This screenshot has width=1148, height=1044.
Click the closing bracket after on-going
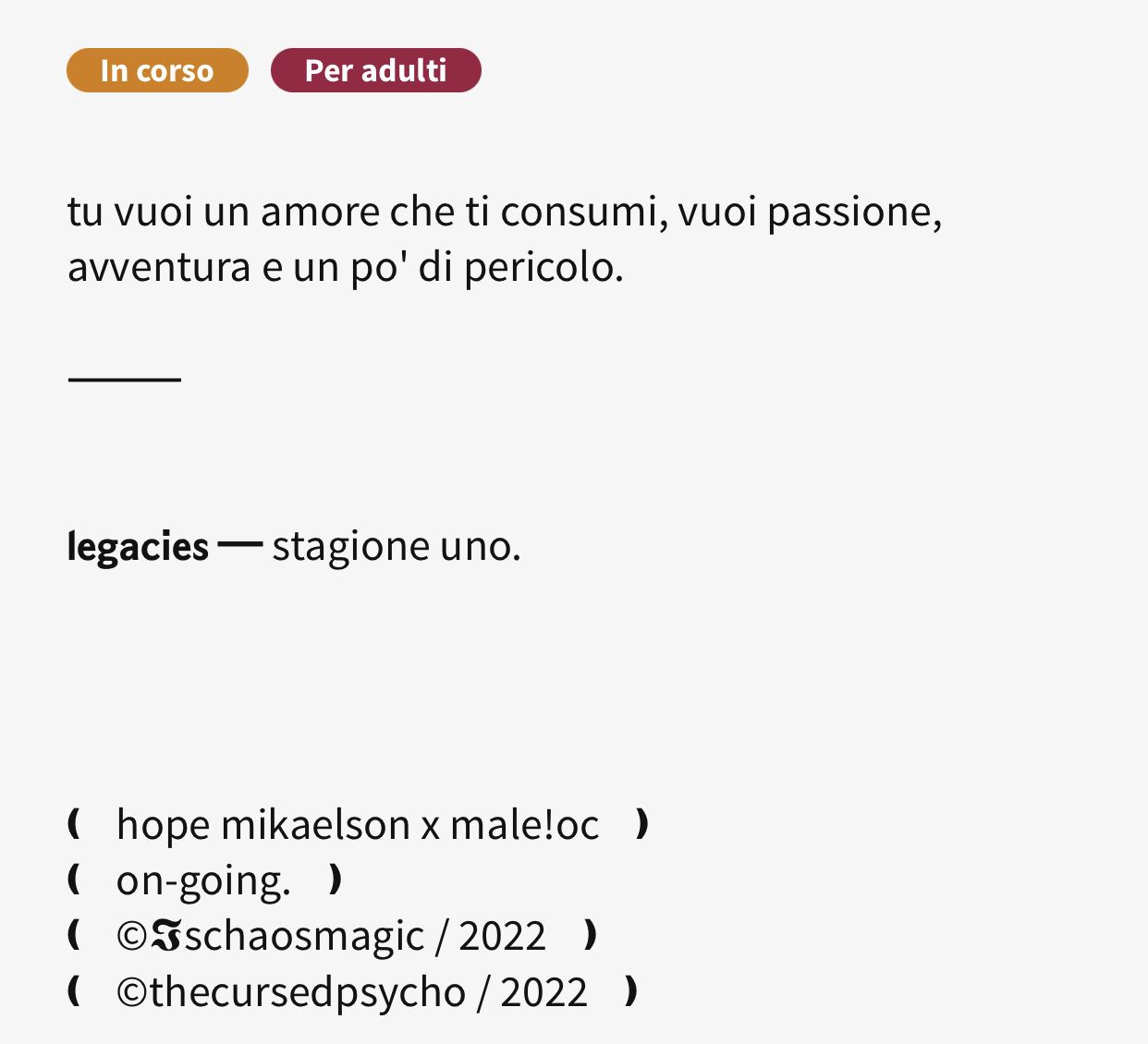336,880
